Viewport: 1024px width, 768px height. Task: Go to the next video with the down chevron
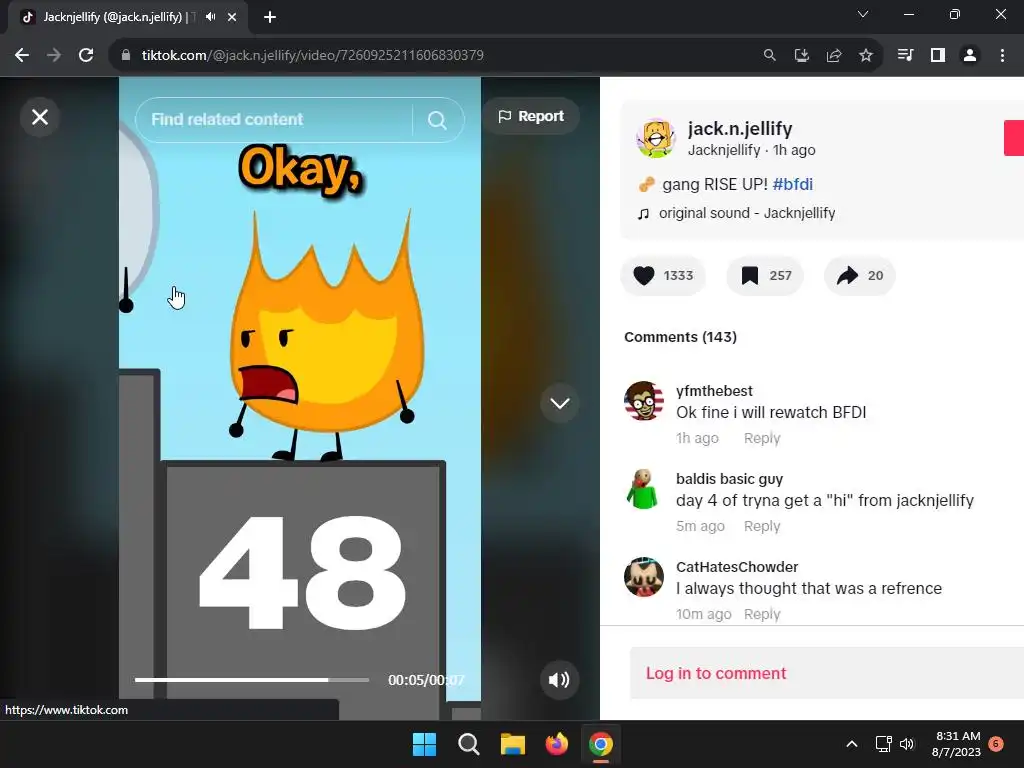point(560,404)
